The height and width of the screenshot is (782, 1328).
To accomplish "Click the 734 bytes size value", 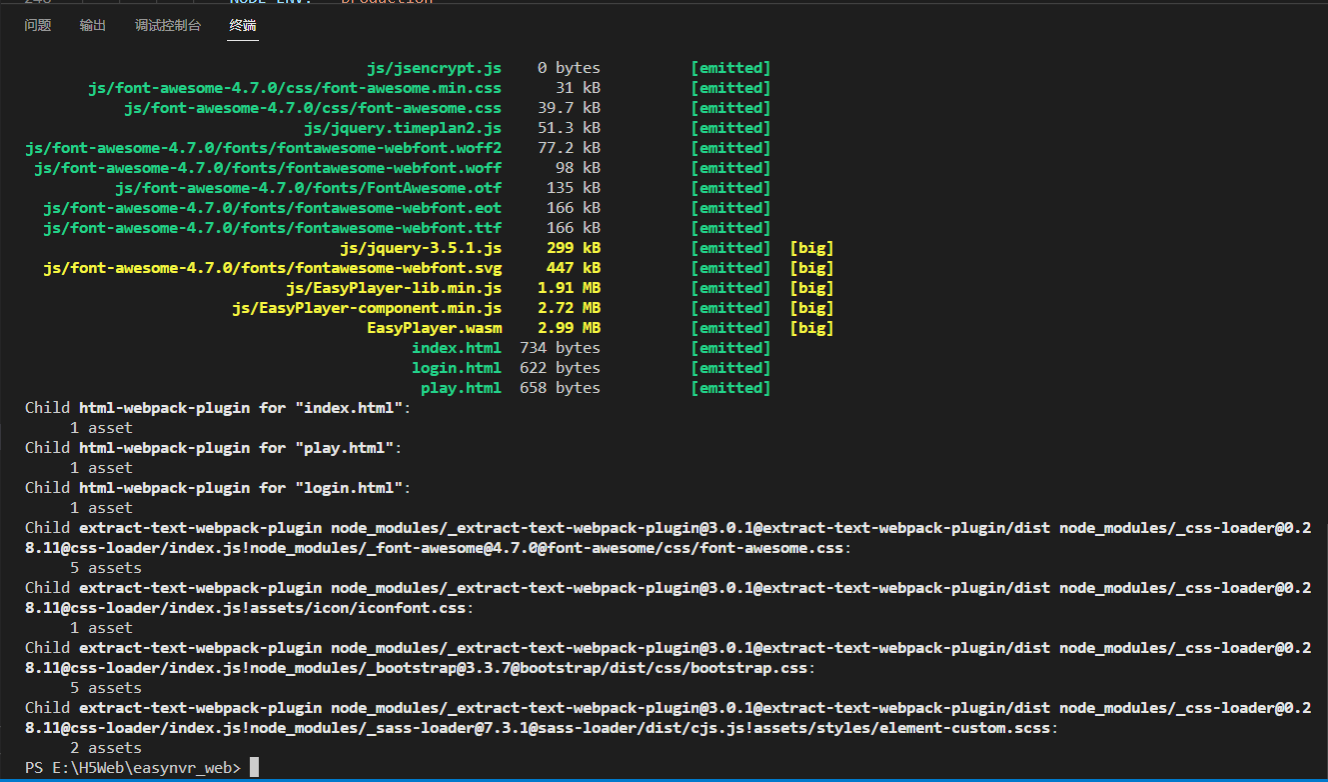I will click(x=560, y=348).
